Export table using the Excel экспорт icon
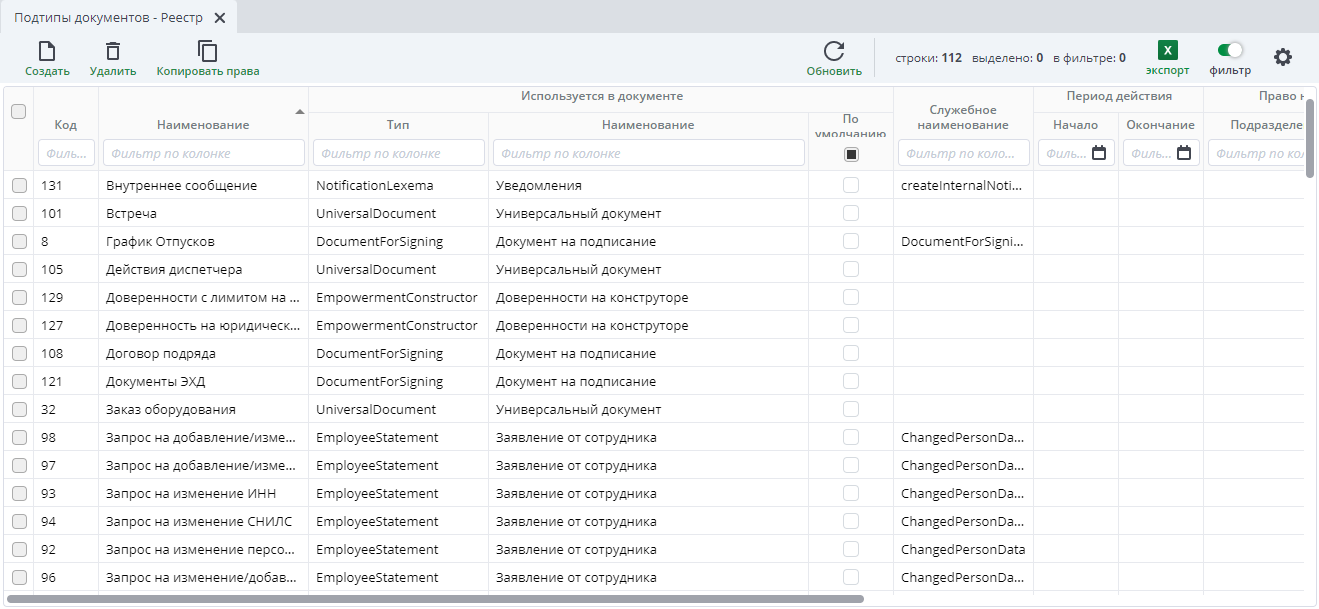1319x609 pixels. click(1167, 51)
